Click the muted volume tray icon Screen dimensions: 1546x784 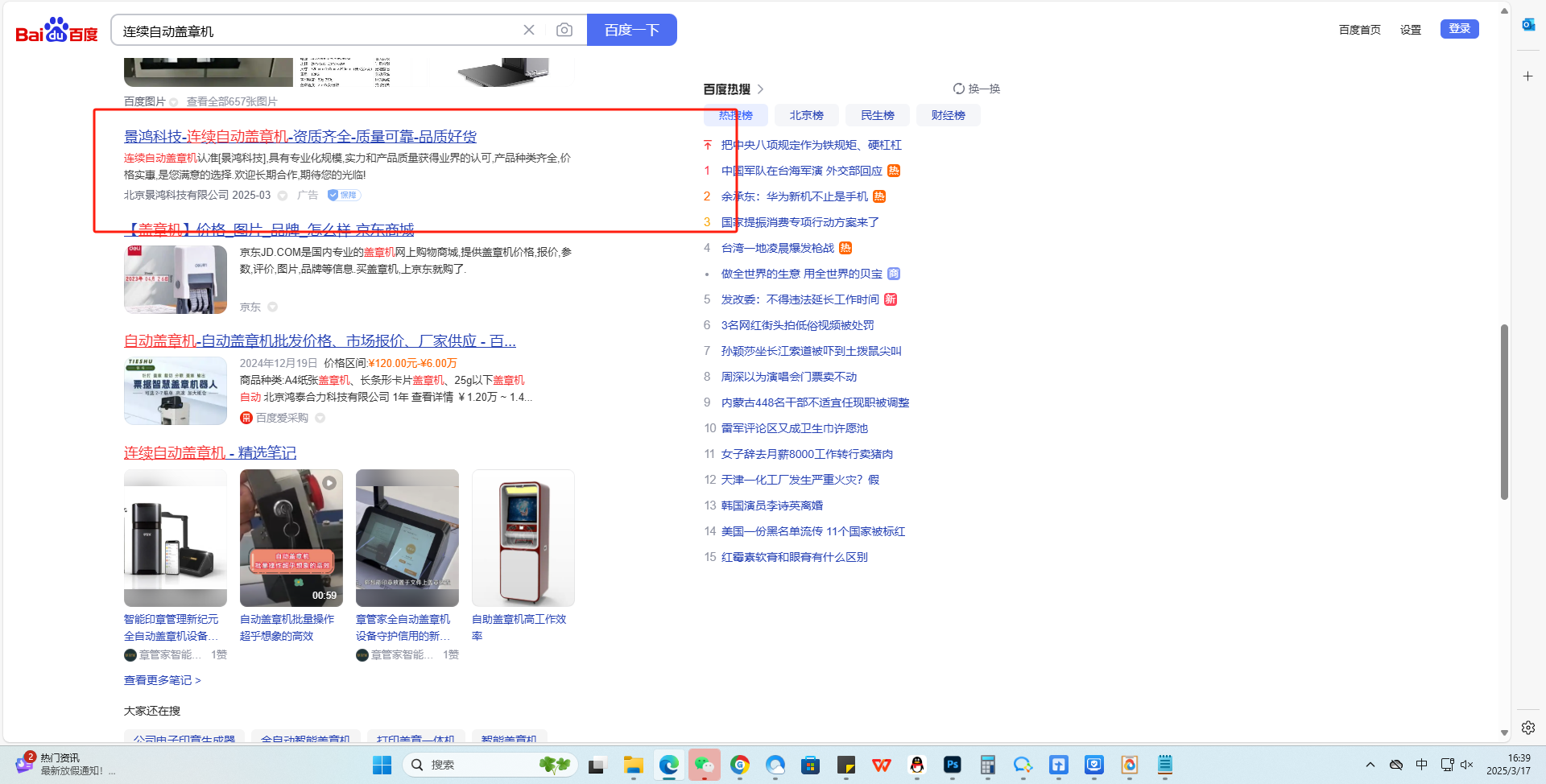[x=1467, y=765]
